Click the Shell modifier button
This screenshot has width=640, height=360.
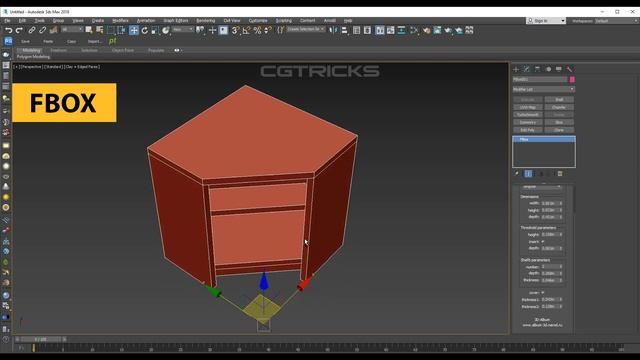(559, 100)
